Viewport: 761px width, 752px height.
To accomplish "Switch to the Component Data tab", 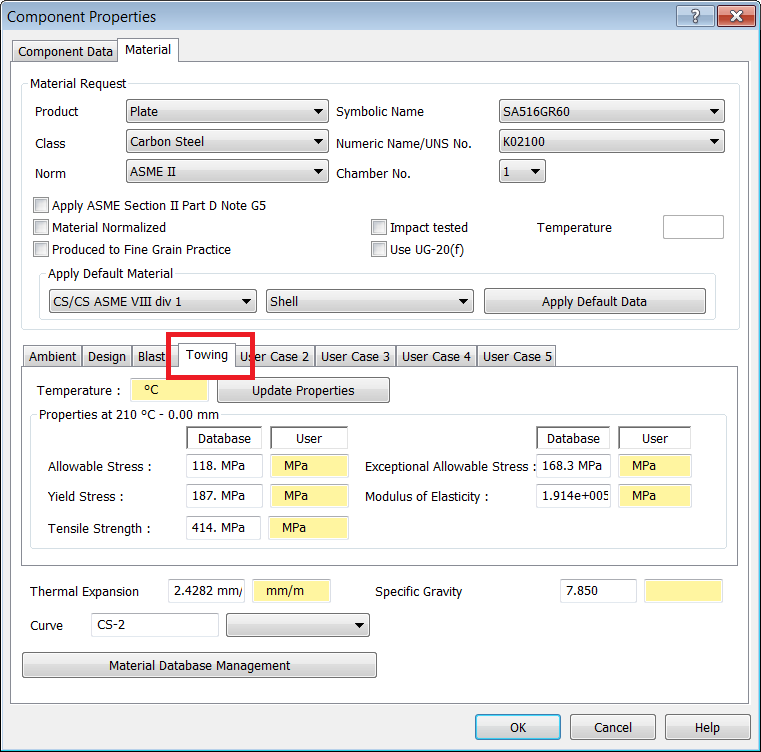I will [66, 52].
